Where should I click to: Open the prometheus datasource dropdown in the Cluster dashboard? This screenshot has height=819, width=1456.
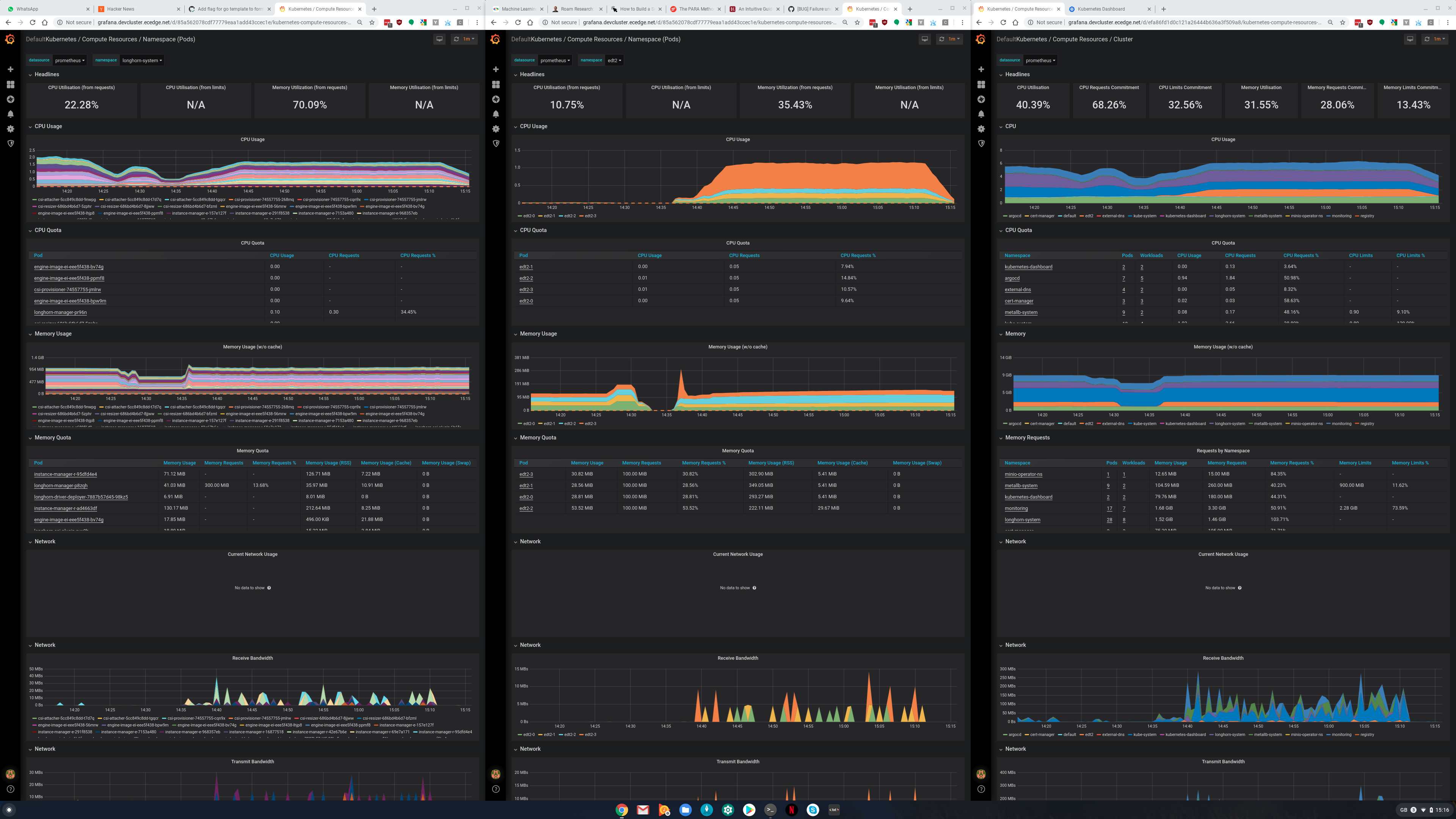coord(1040,61)
